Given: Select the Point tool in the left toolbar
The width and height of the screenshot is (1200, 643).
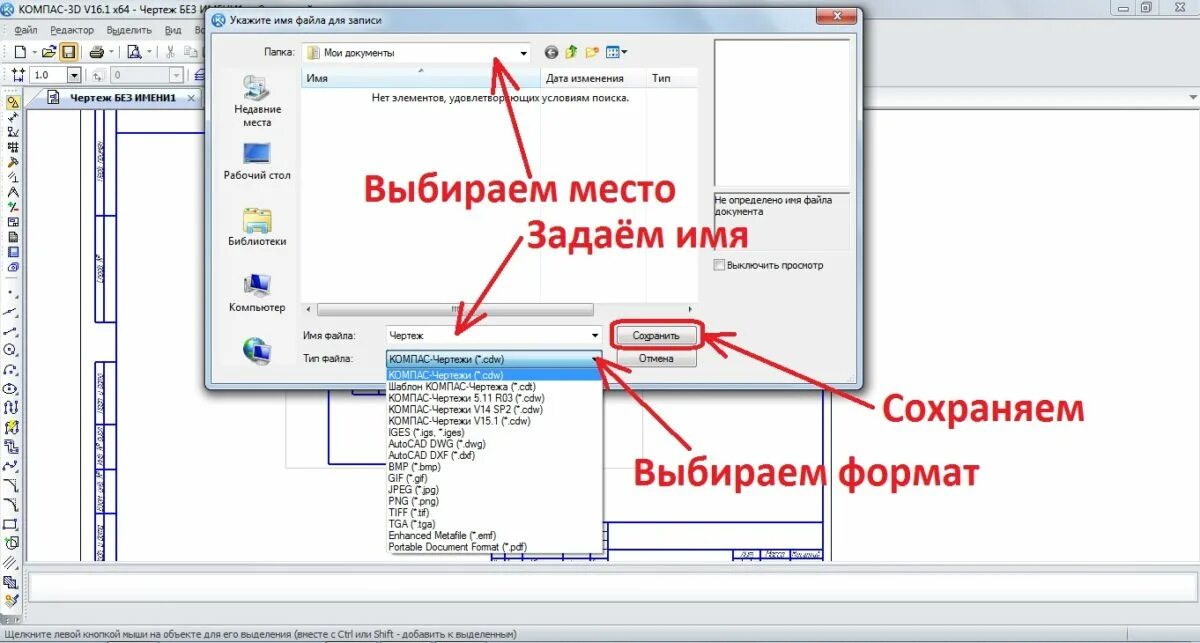Looking at the screenshot, I should point(12,294).
